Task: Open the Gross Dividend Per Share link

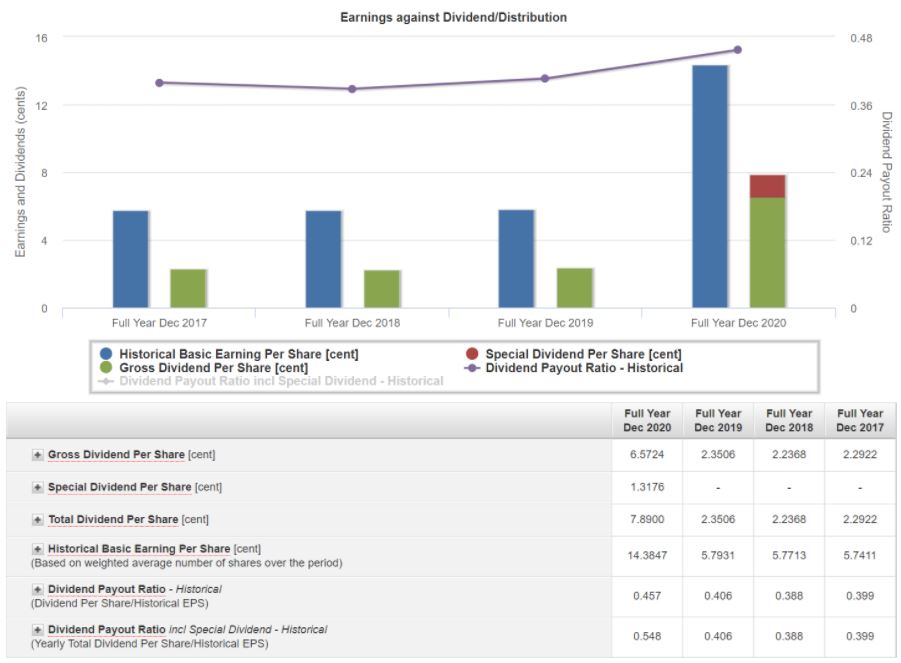Action: coord(116,455)
